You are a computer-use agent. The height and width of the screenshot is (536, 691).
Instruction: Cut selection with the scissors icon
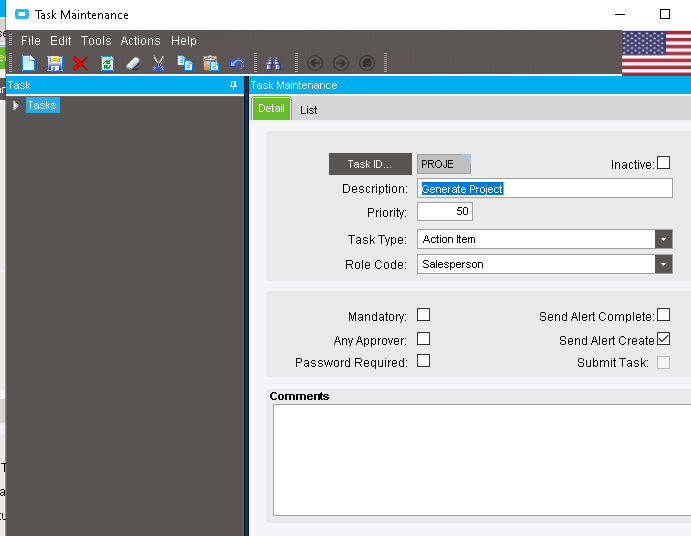pos(159,63)
